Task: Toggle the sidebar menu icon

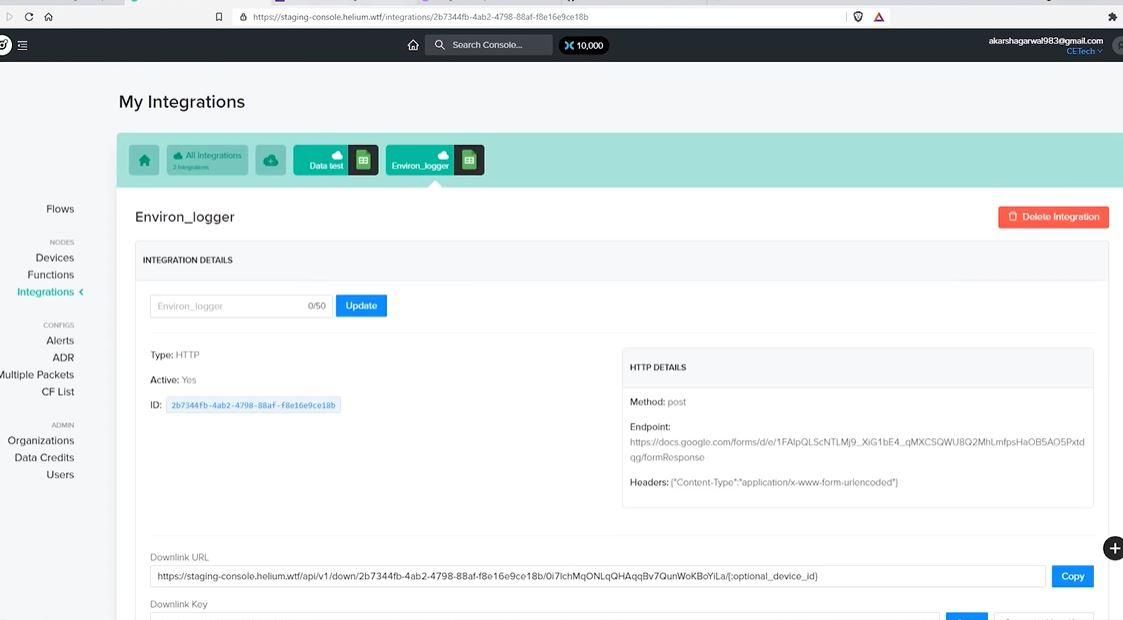Action: tap(22, 45)
